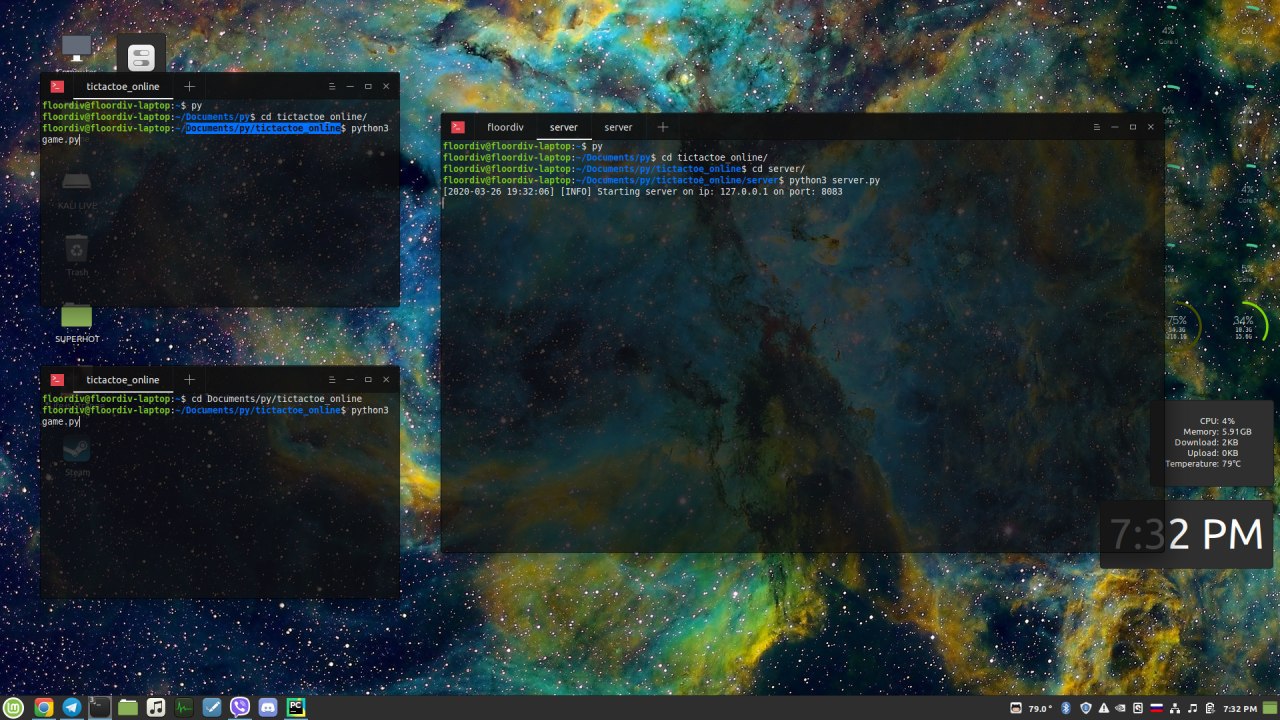Open the SUPERHOT desktop folder
The width and height of the screenshot is (1280, 720).
click(x=76, y=323)
